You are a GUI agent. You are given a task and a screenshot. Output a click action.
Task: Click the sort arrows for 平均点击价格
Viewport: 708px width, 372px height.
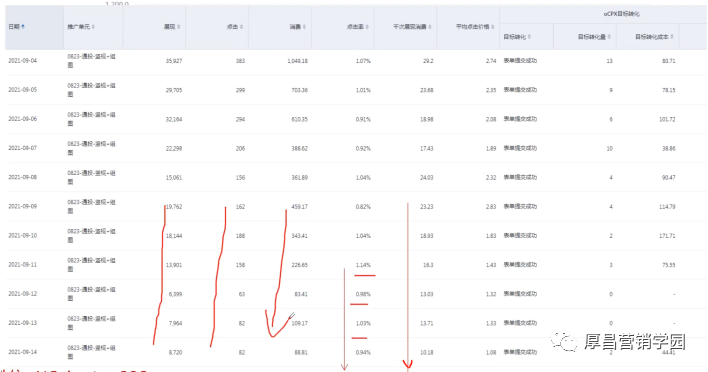tap(493, 27)
